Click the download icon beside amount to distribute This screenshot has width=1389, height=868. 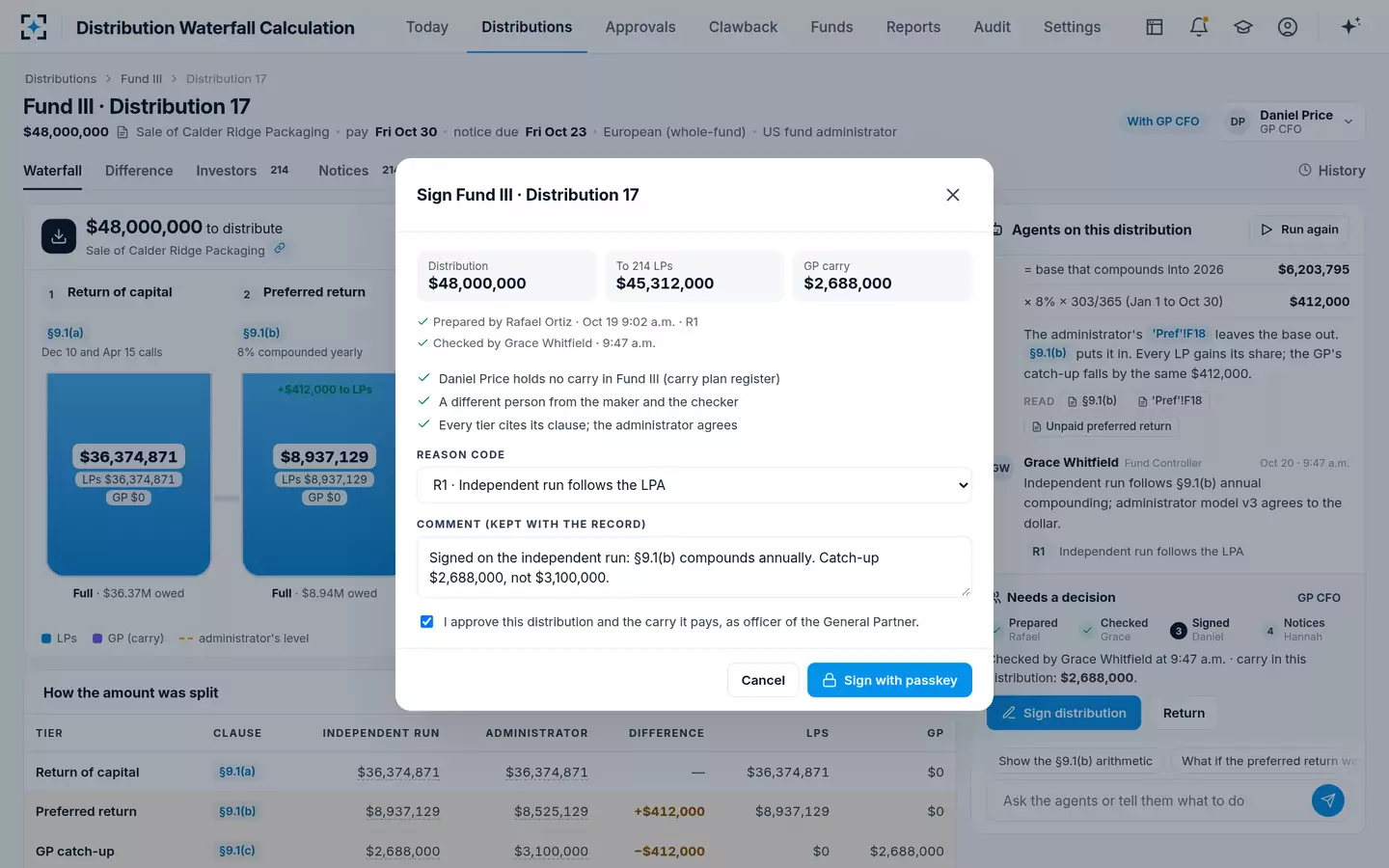point(59,236)
